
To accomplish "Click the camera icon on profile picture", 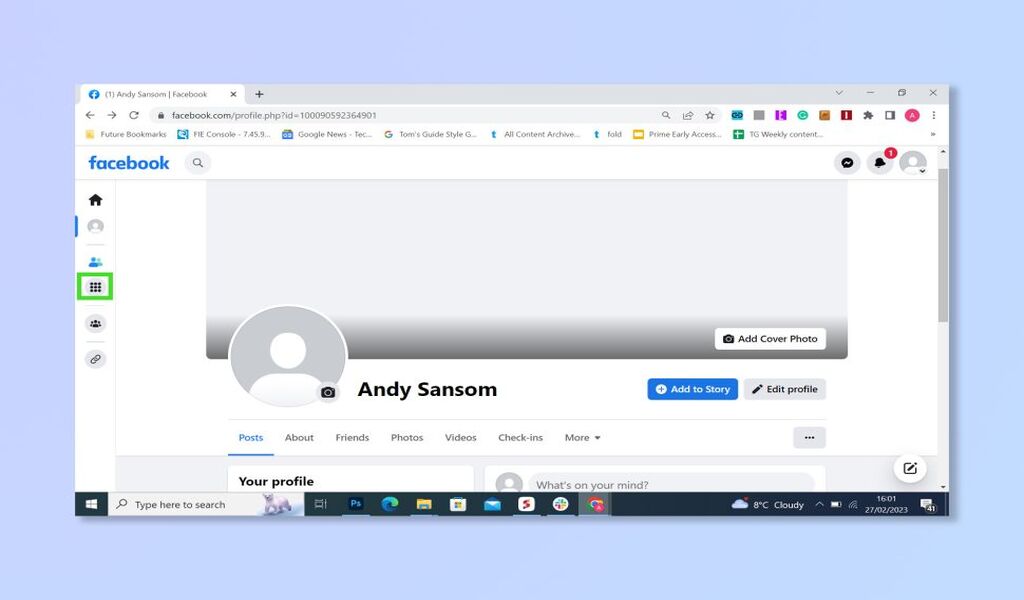I will tap(328, 392).
